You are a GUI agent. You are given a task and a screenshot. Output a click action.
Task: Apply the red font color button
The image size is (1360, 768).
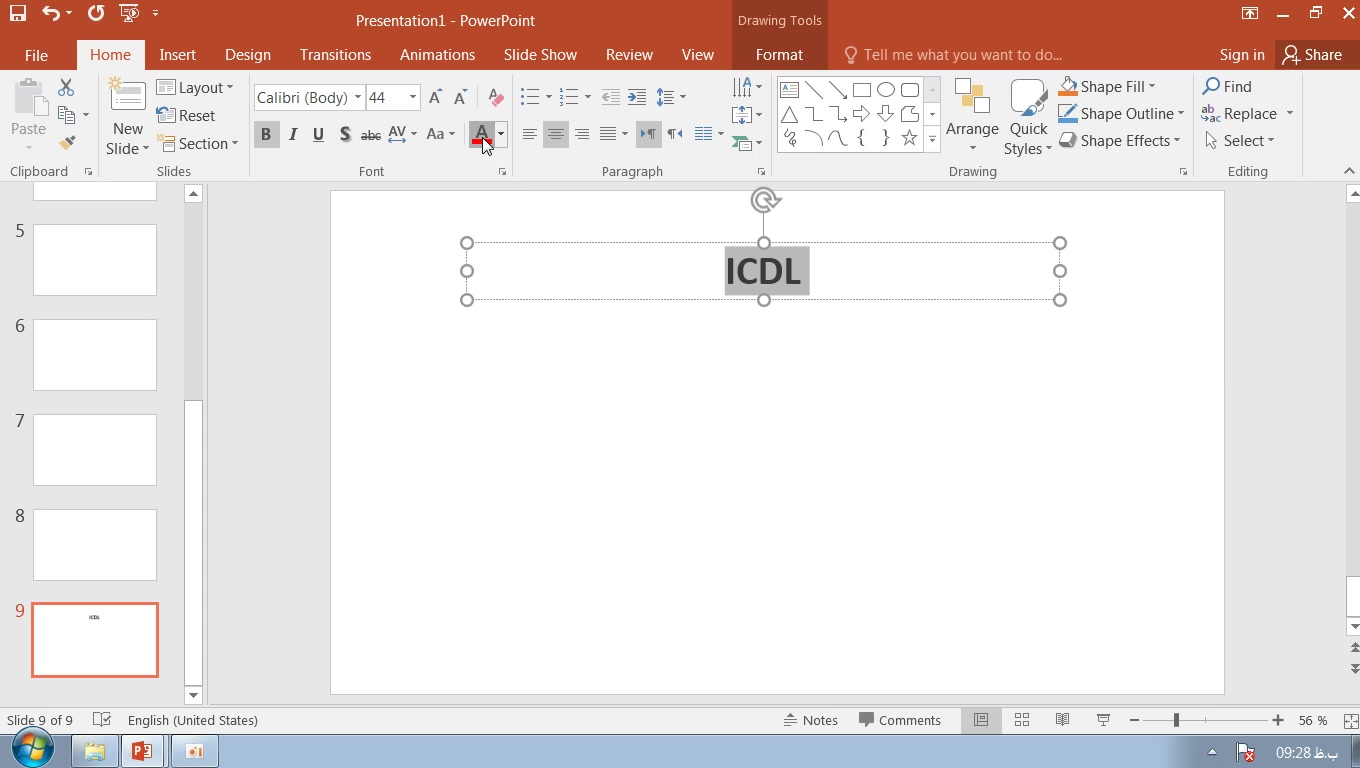tap(482, 134)
